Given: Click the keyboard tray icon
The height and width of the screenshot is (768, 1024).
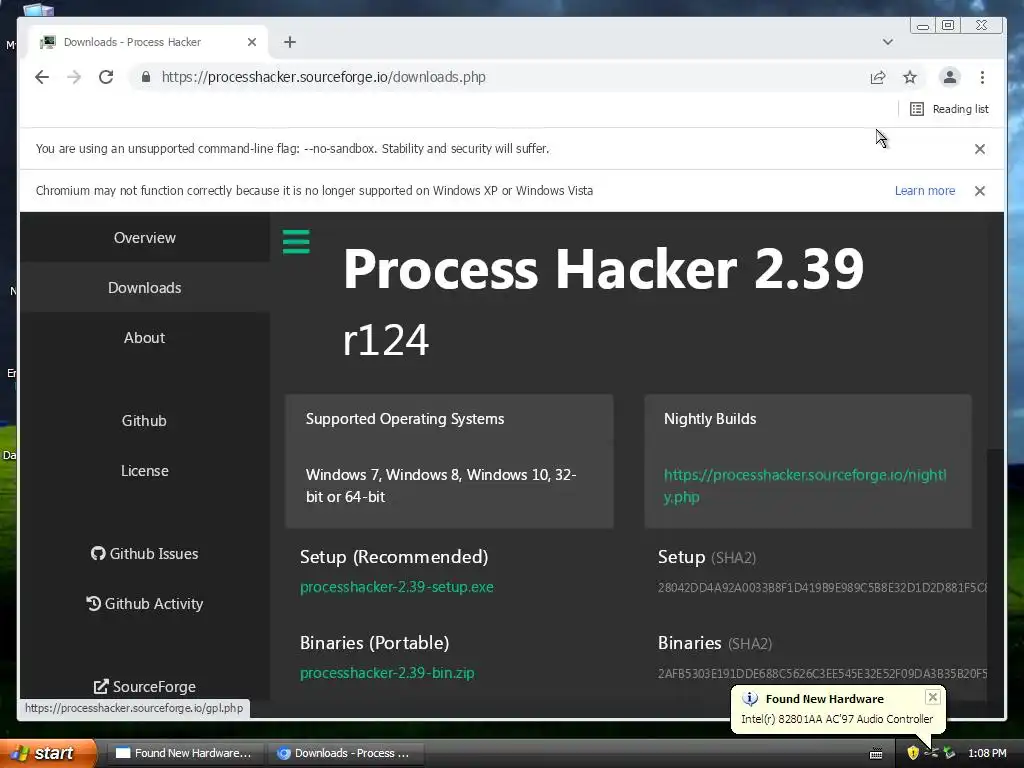Looking at the screenshot, I should 876,754.
